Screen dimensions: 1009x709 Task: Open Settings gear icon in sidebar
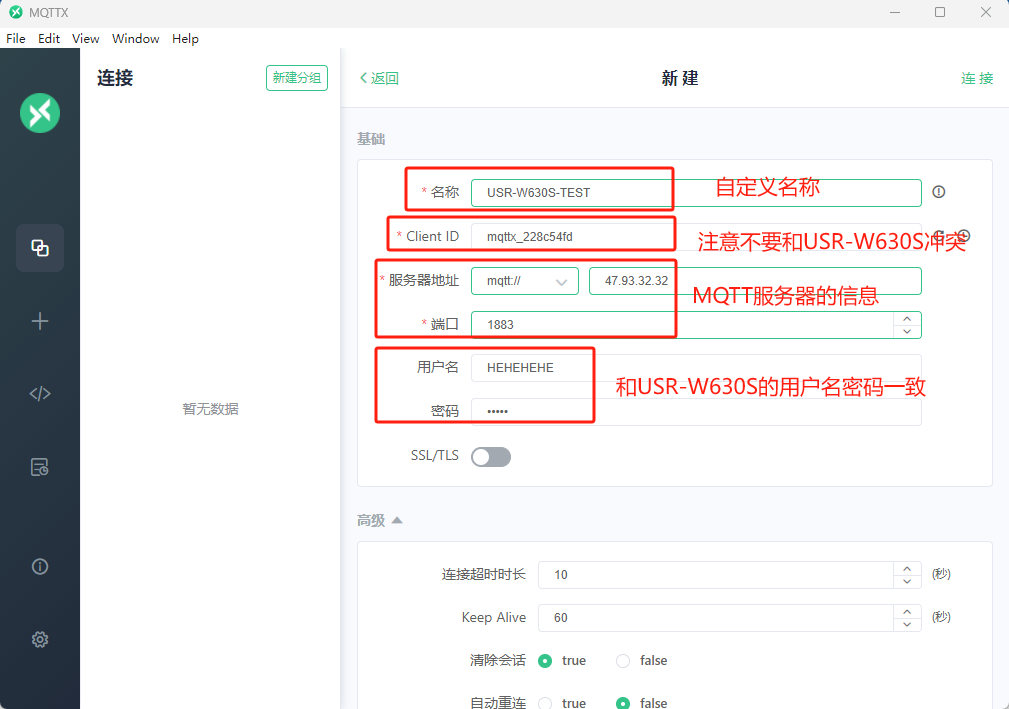40,639
